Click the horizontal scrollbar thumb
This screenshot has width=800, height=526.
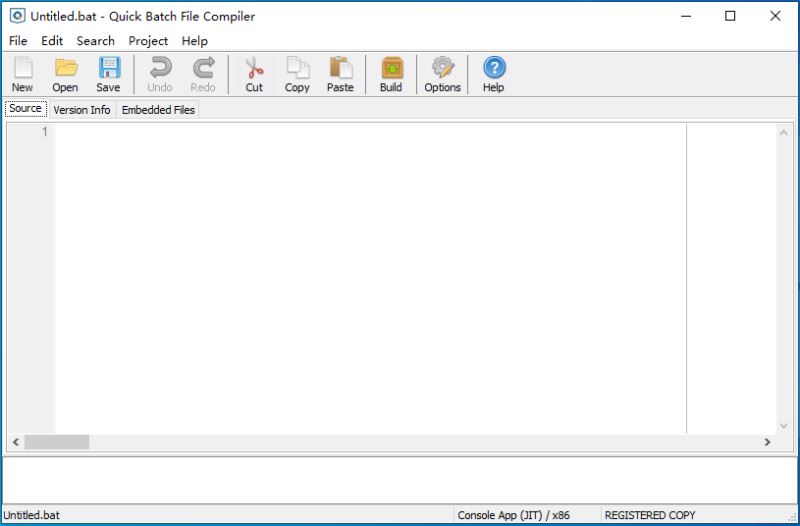point(57,442)
